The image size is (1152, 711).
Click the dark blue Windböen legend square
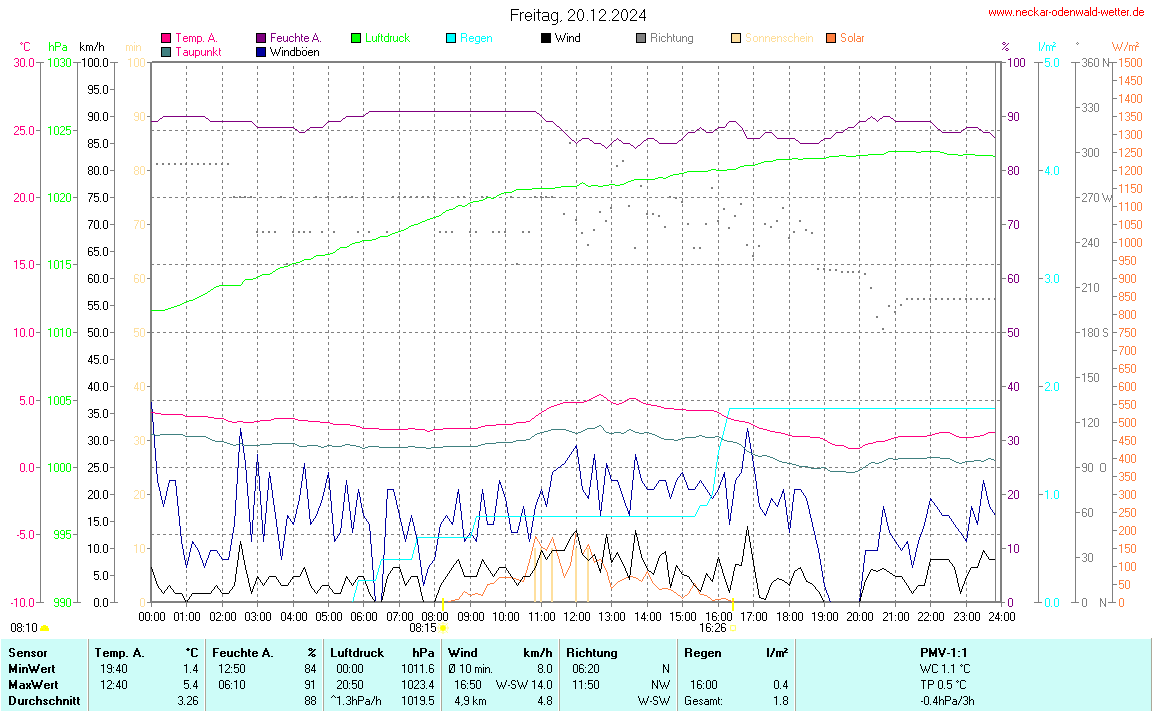(x=262, y=51)
